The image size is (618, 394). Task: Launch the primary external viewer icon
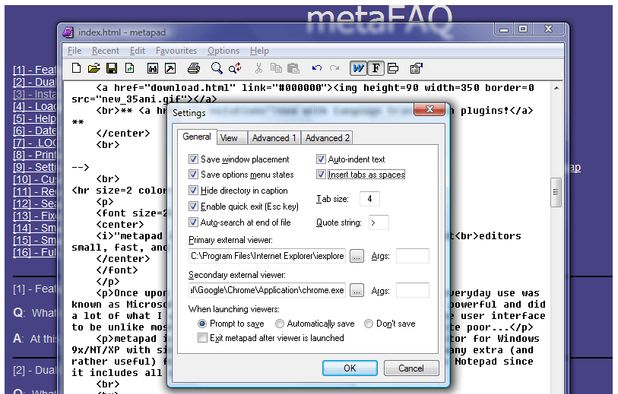(152, 69)
